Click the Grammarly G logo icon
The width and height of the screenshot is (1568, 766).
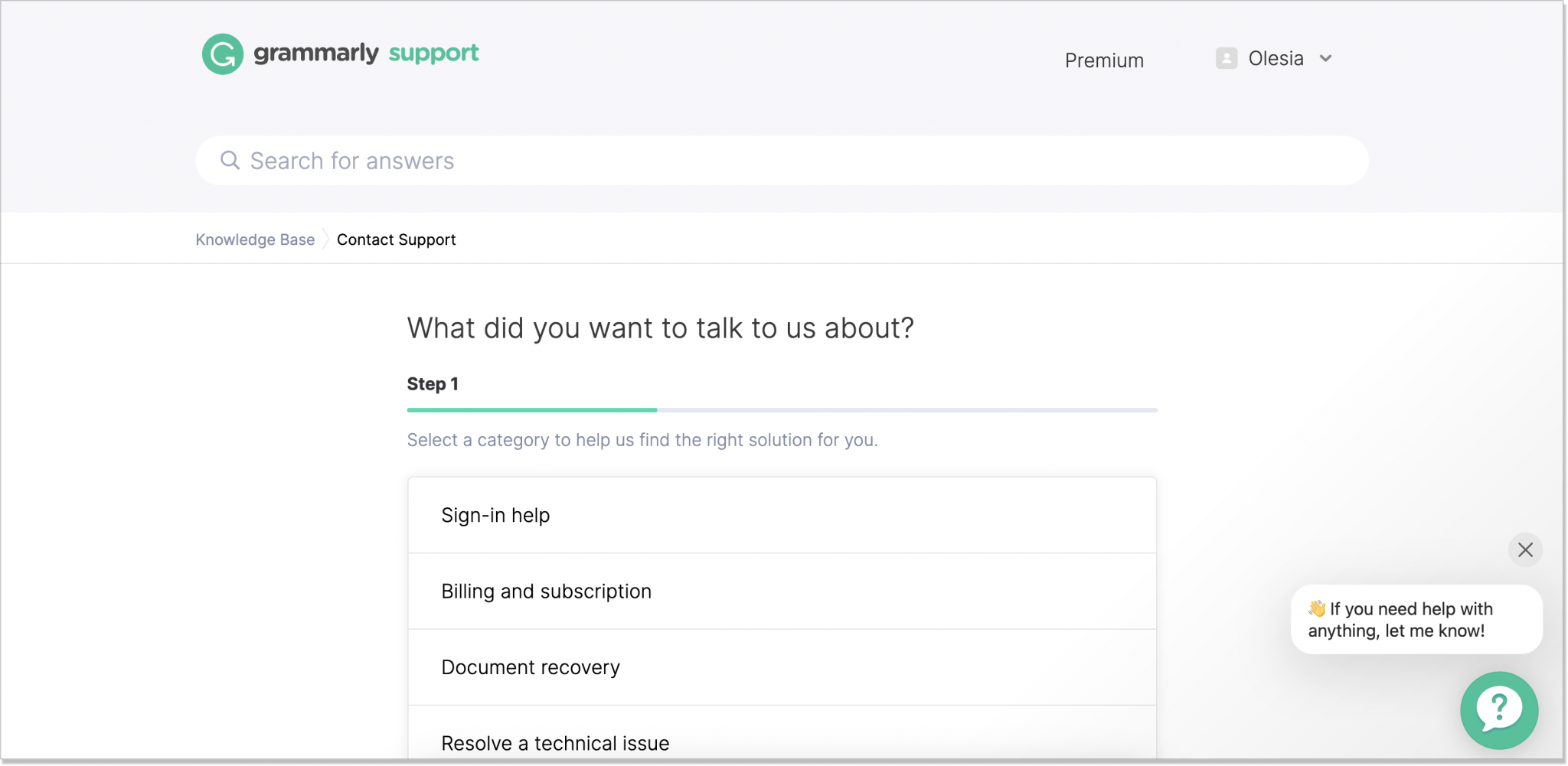coord(222,53)
